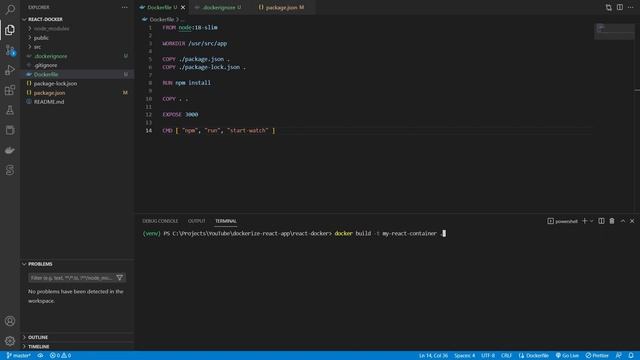
Task: Click Dockerfile breadcrumb above editor
Action: coord(161,19)
